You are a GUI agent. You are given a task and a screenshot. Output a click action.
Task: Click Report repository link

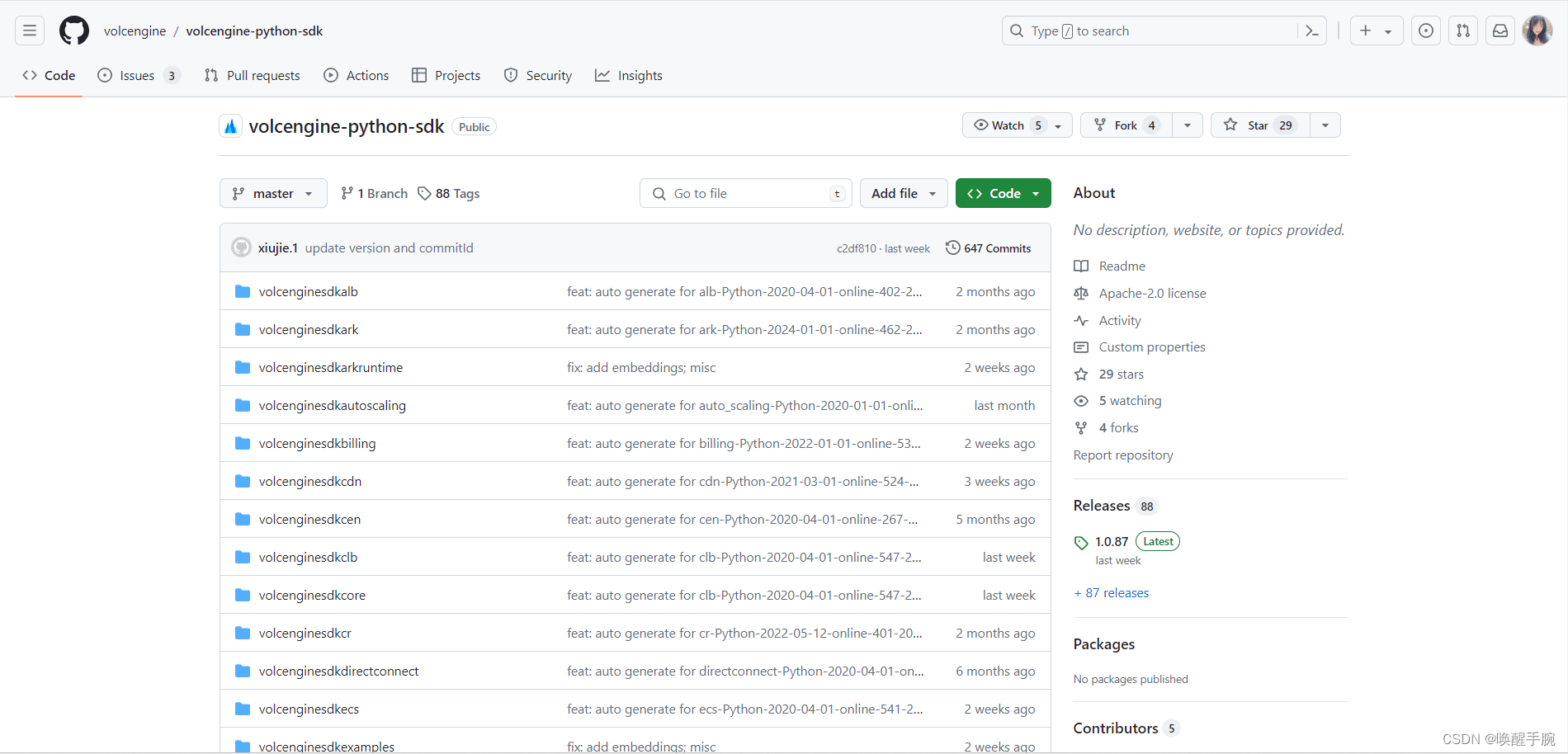pyautogui.click(x=1123, y=455)
